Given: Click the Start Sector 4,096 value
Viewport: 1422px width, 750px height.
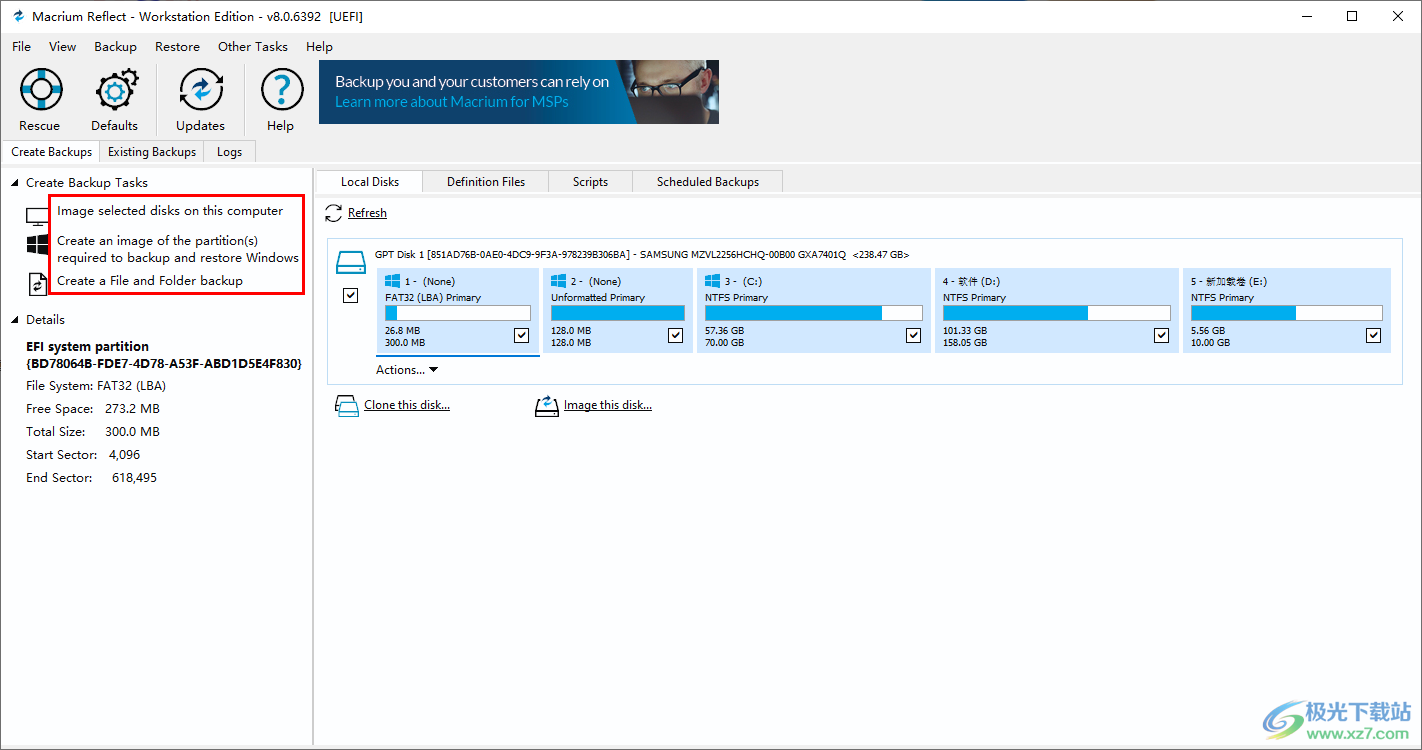Looking at the screenshot, I should click(124, 455).
